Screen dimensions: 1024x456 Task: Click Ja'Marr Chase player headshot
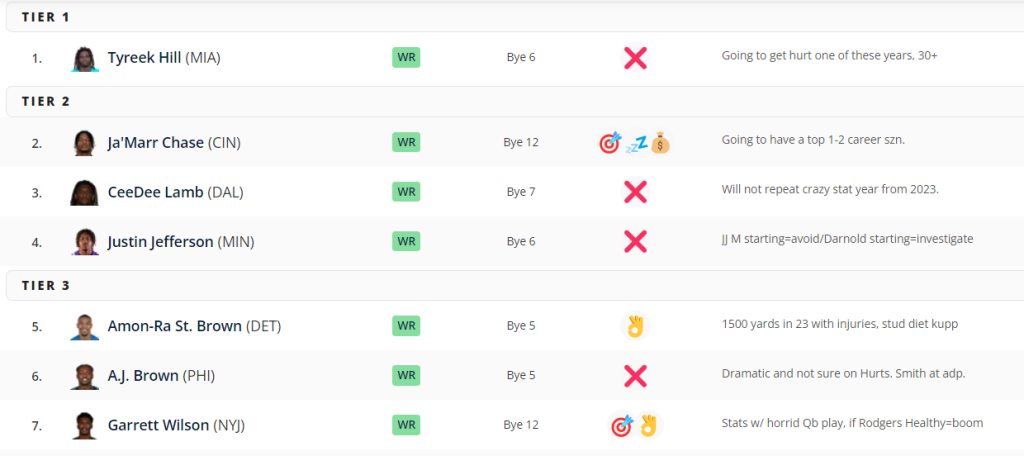tap(85, 142)
